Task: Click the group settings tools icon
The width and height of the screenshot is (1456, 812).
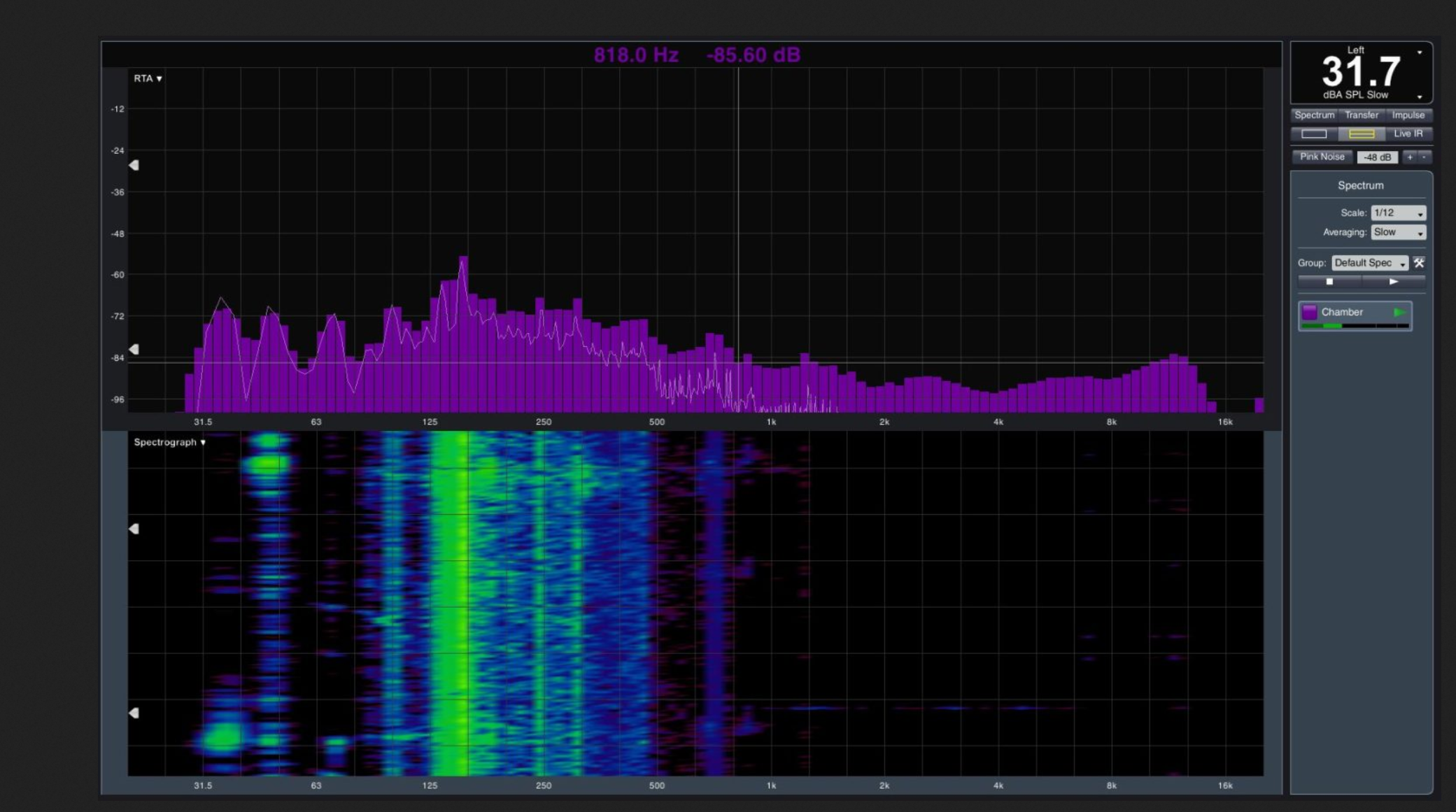Action: click(x=1419, y=263)
